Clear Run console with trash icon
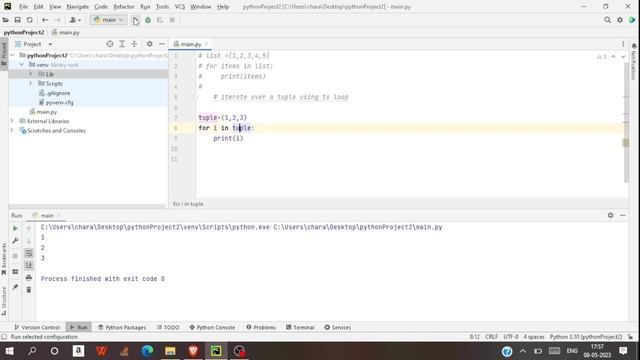 coord(29,290)
